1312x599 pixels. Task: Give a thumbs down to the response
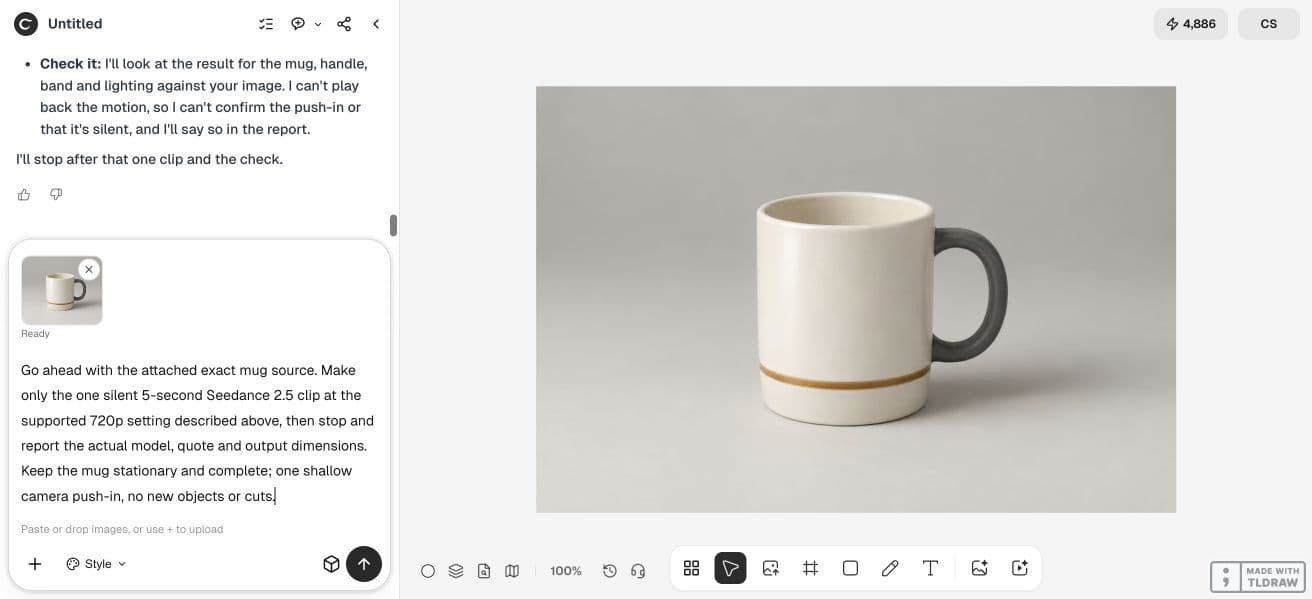pos(56,195)
